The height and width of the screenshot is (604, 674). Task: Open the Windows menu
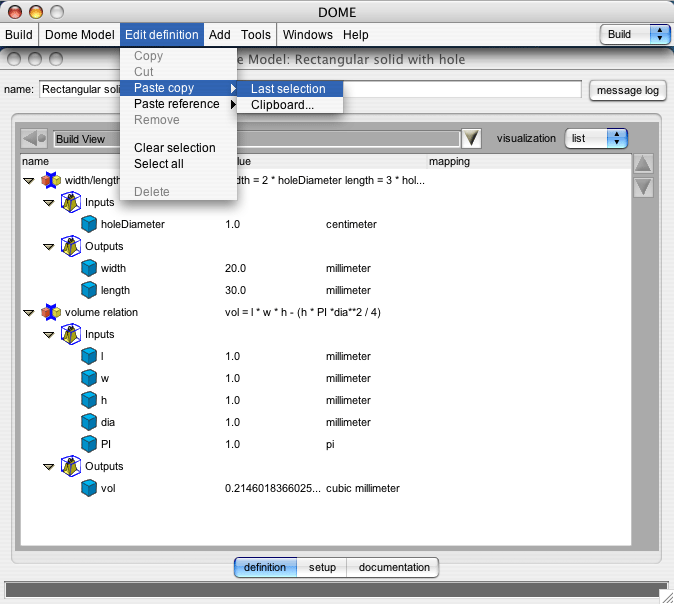308,34
